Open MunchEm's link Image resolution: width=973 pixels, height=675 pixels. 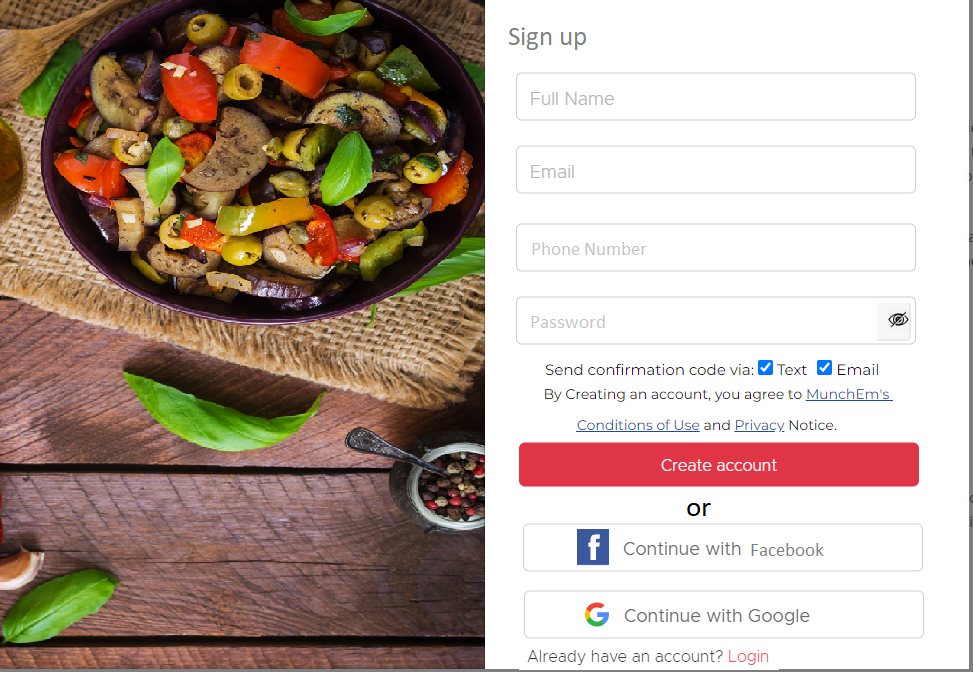tap(849, 395)
